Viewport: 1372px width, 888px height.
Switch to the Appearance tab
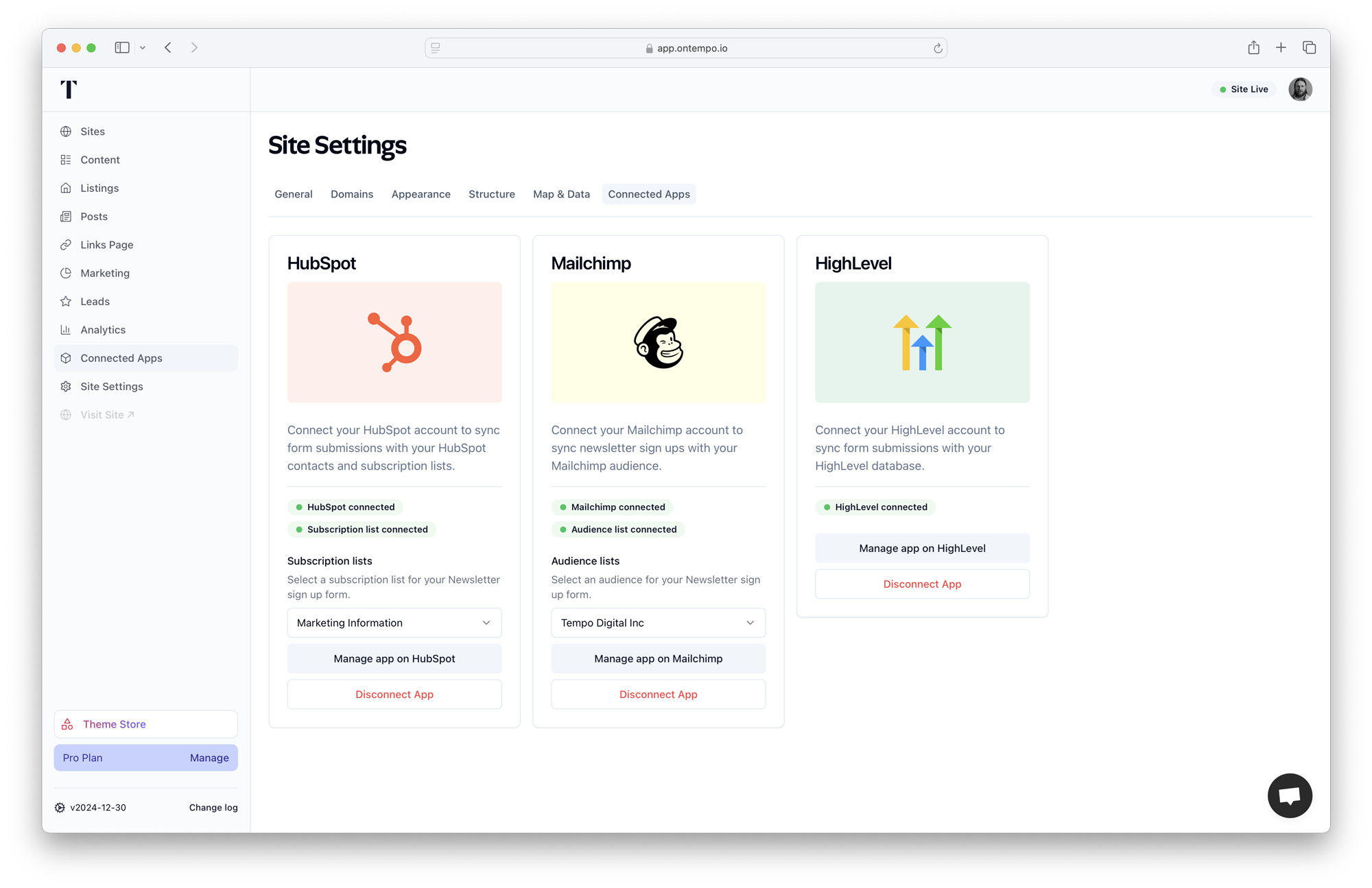pos(421,194)
